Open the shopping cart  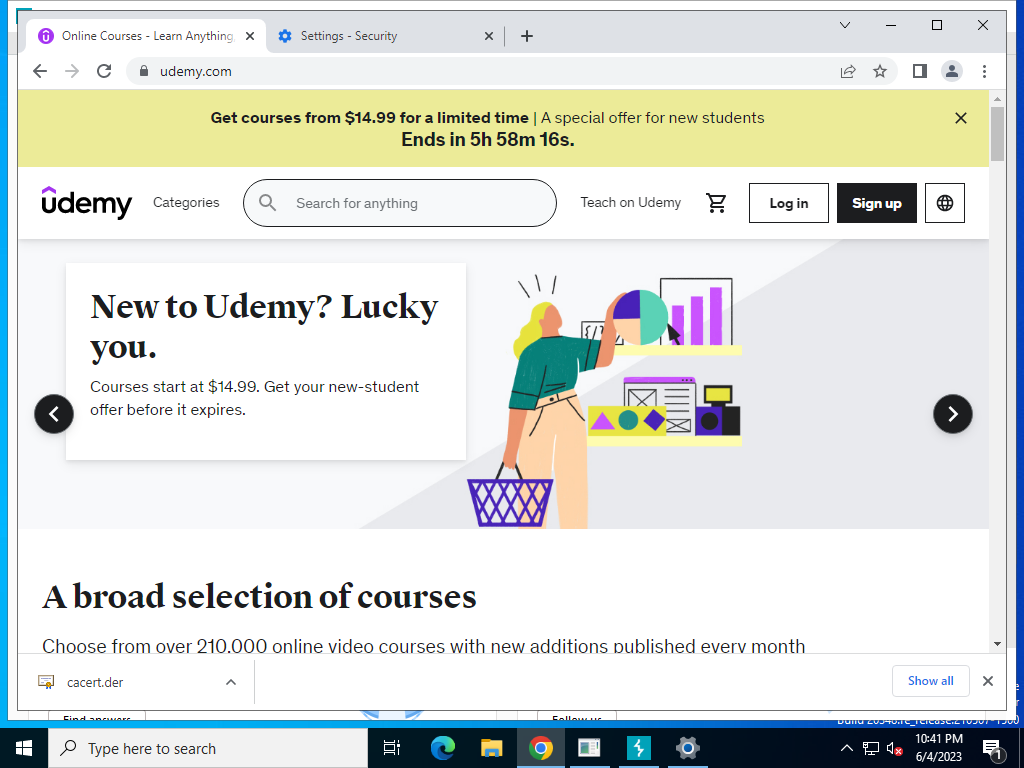716,203
